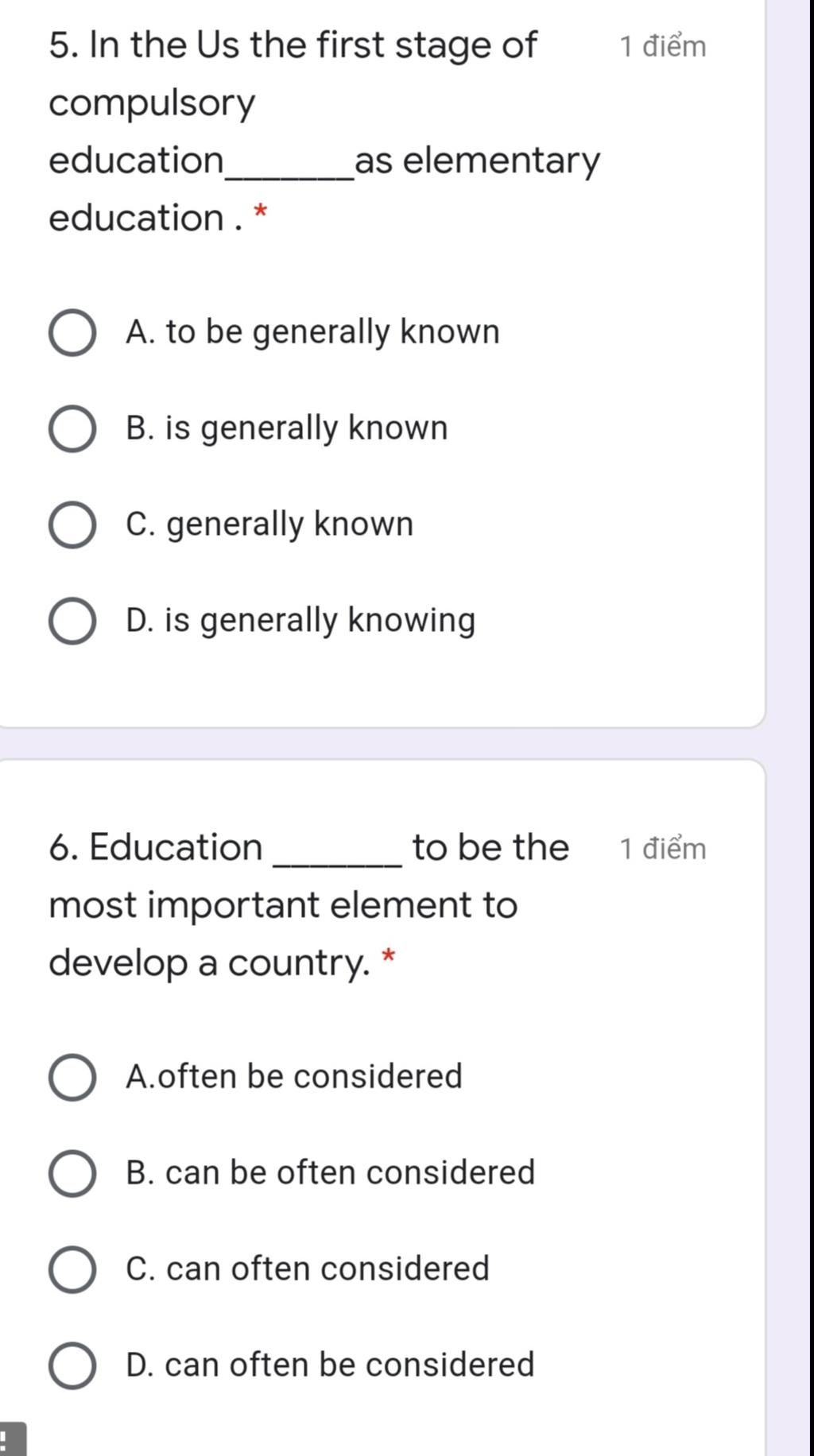Pick radio C. can often considered
This screenshot has height=1456, width=814.
coord(72,1269)
